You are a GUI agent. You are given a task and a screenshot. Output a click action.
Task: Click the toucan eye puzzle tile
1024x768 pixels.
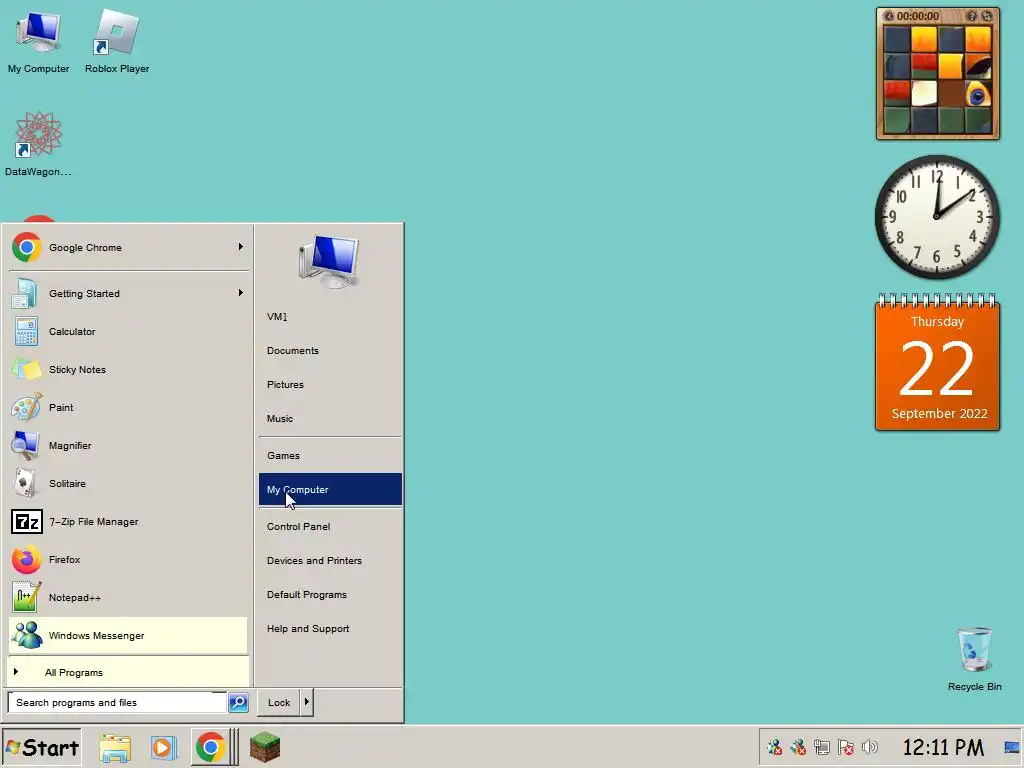click(x=978, y=93)
